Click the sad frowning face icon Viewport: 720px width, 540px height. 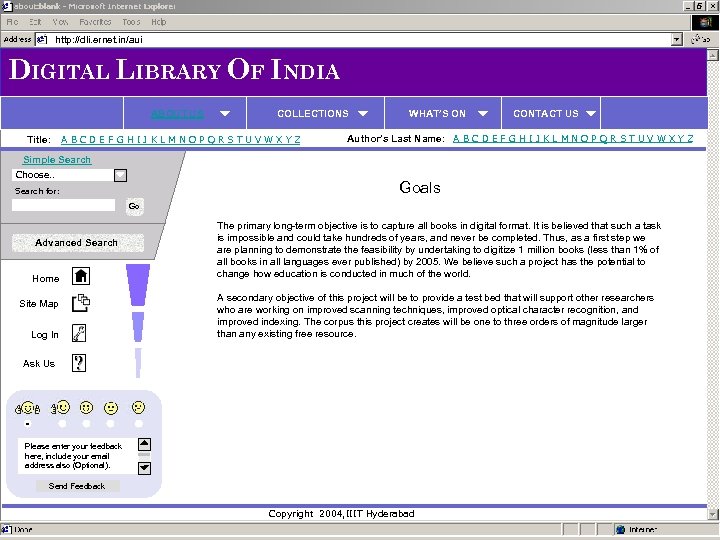(x=138, y=407)
